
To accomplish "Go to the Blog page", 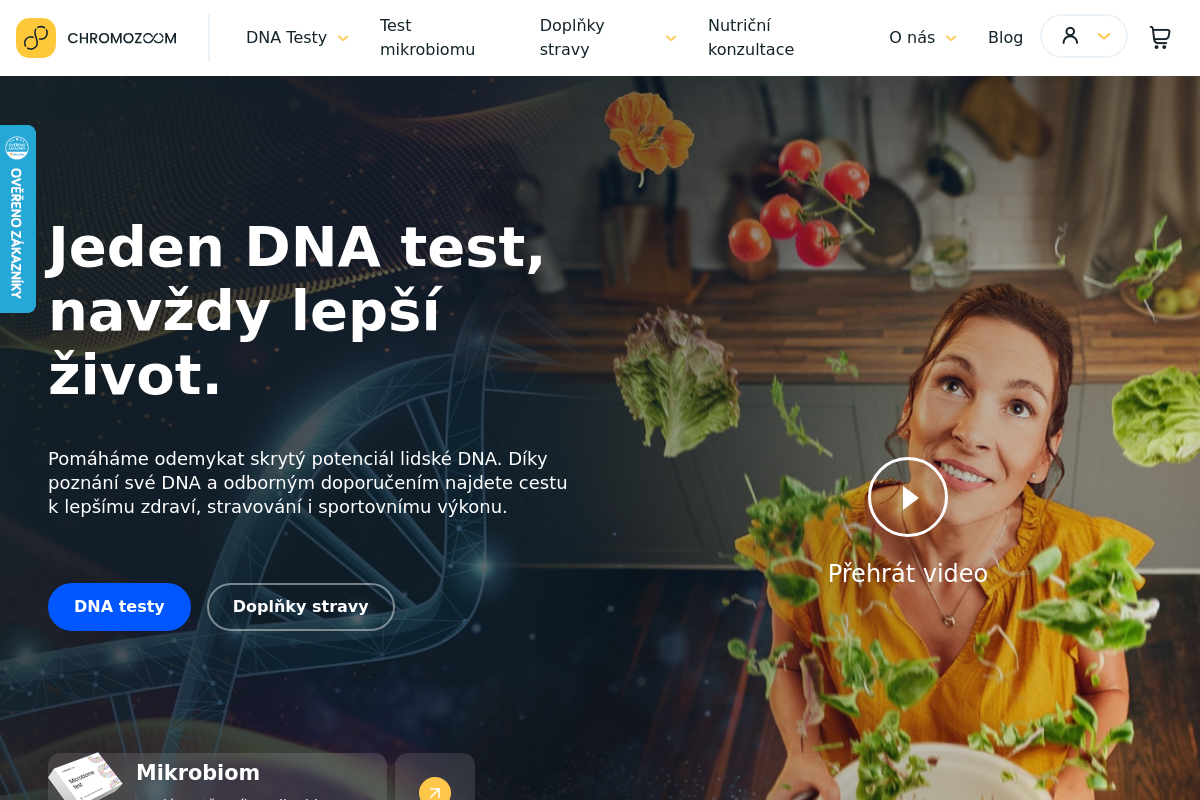I will [1005, 37].
